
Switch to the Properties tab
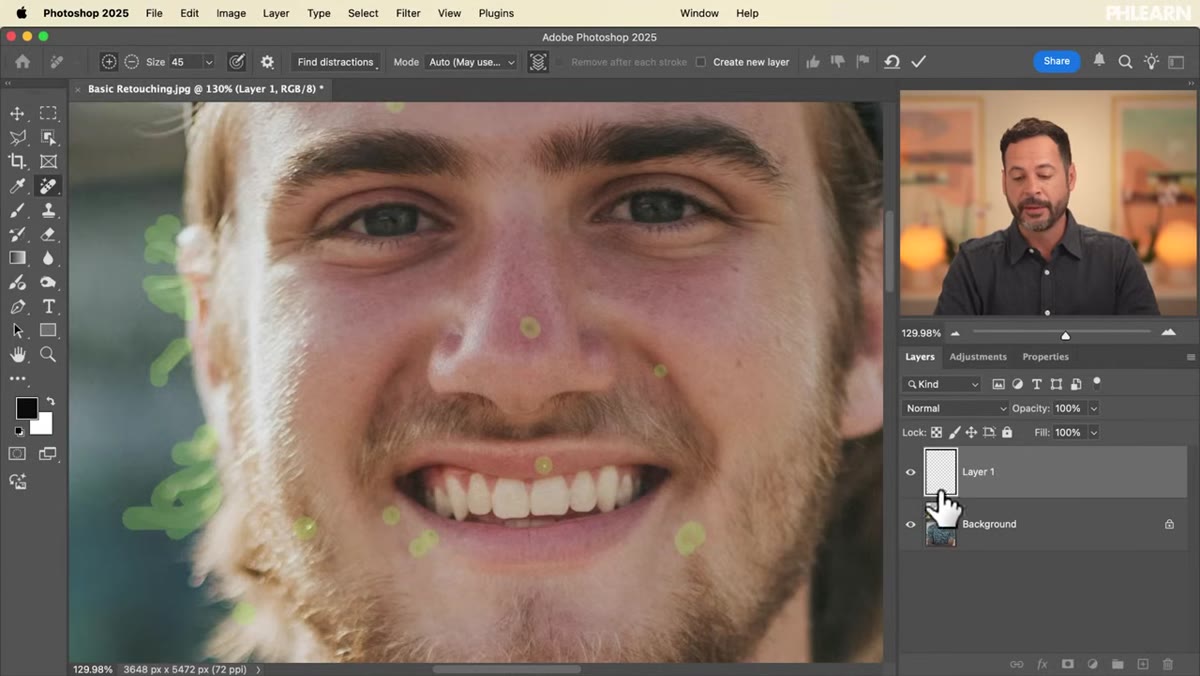[x=1045, y=357]
